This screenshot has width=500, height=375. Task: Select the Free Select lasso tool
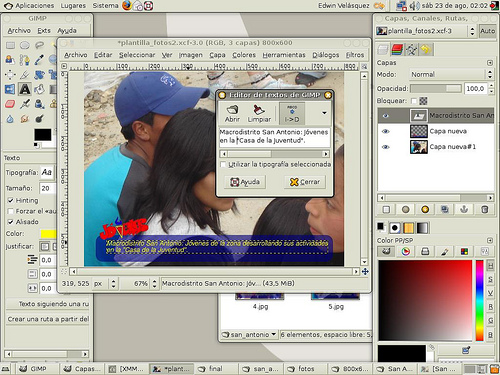click(x=39, y=45)
